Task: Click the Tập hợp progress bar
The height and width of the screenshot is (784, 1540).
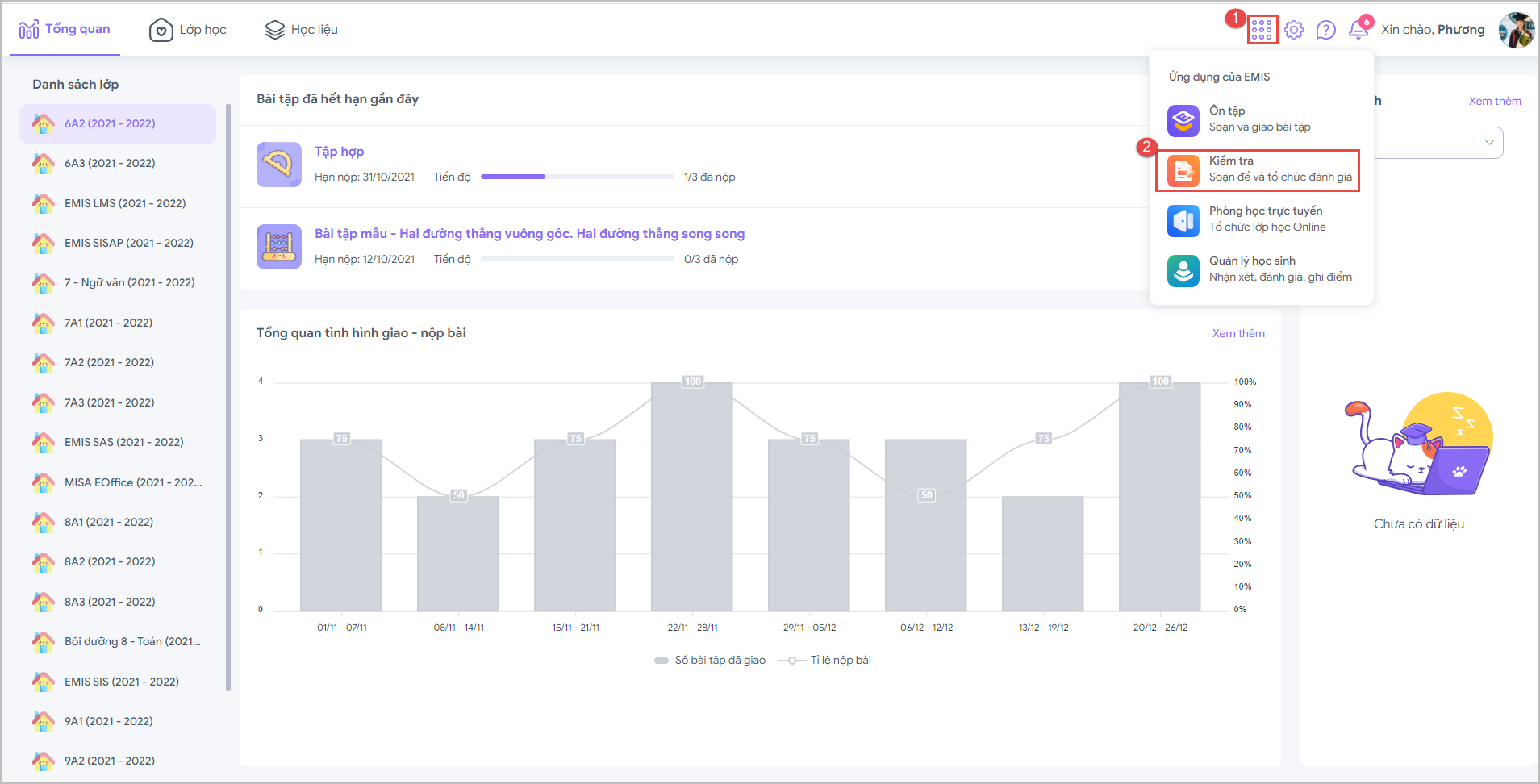Action: coord(577,177)
